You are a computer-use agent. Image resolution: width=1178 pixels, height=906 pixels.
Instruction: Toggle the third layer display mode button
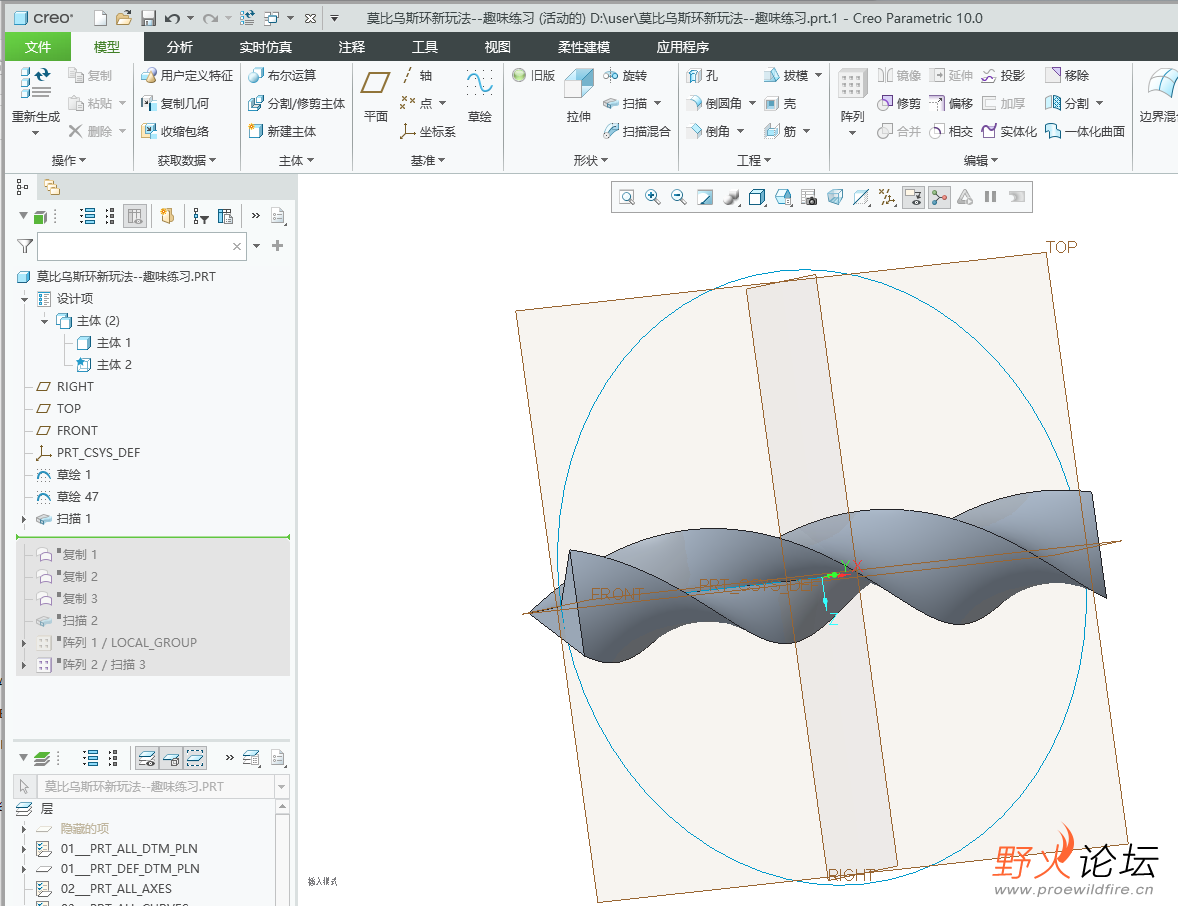pyautogui.click(x=195, y=759)
